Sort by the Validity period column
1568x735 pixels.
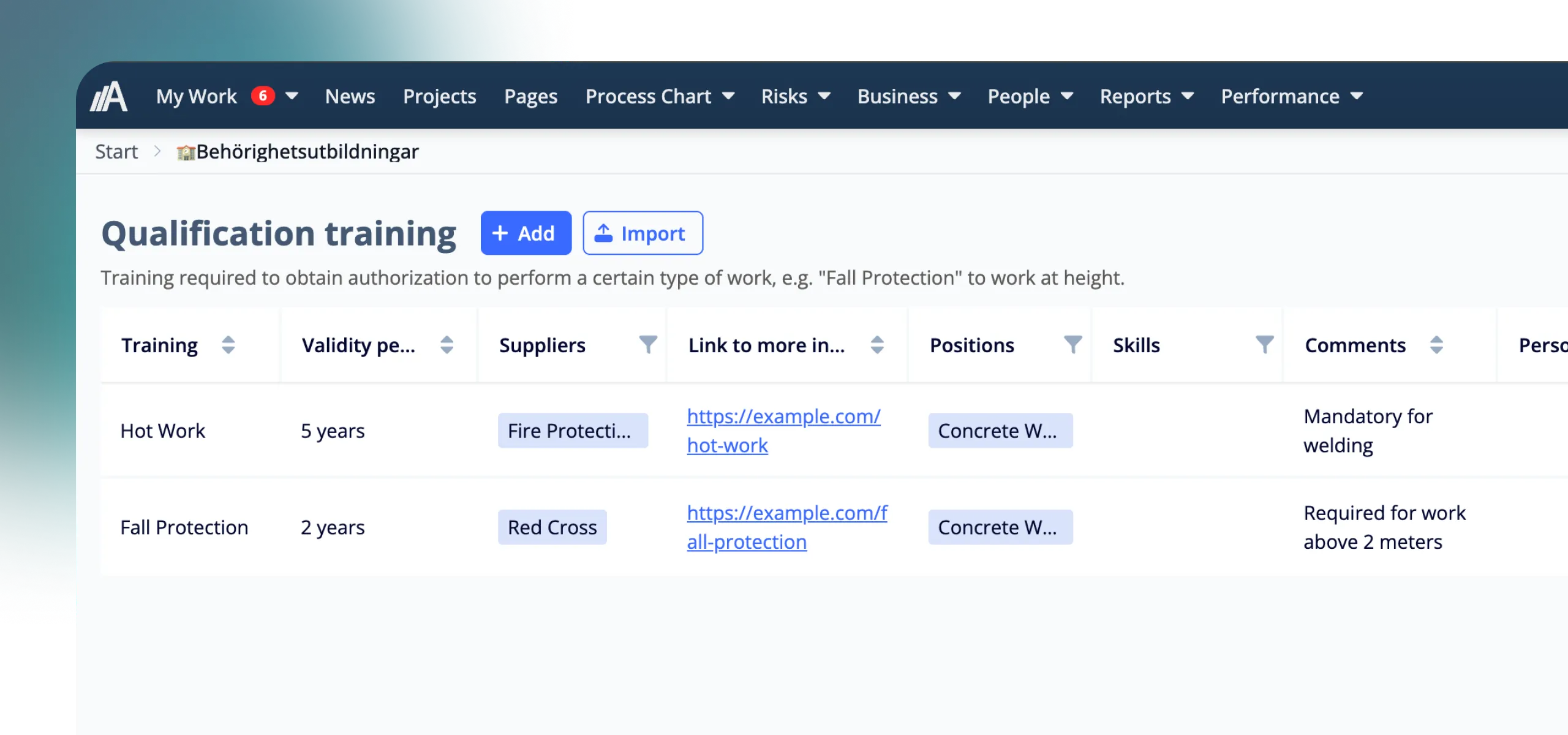pyautogui.click(x=447, y=345)
